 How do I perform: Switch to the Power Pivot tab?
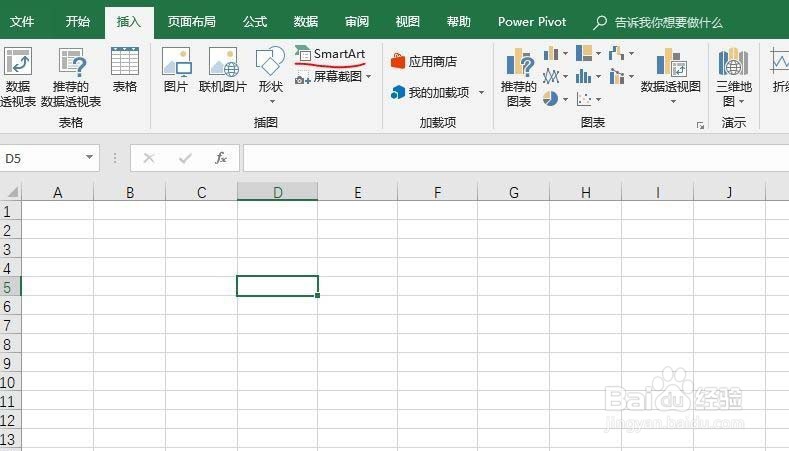pos(532,22)
